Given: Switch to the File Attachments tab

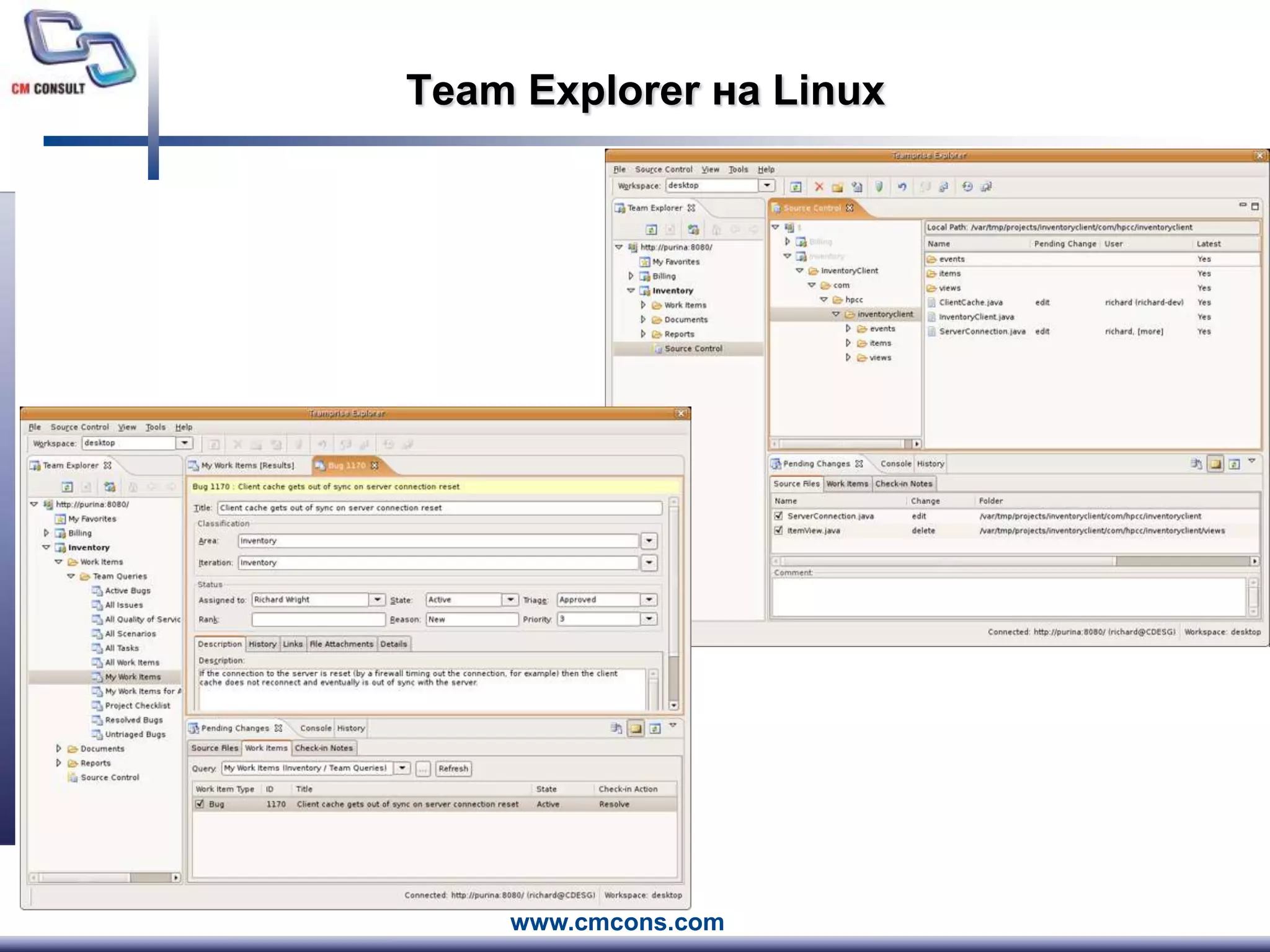Looking at the screenshot, I should click(x=341, y=644).
